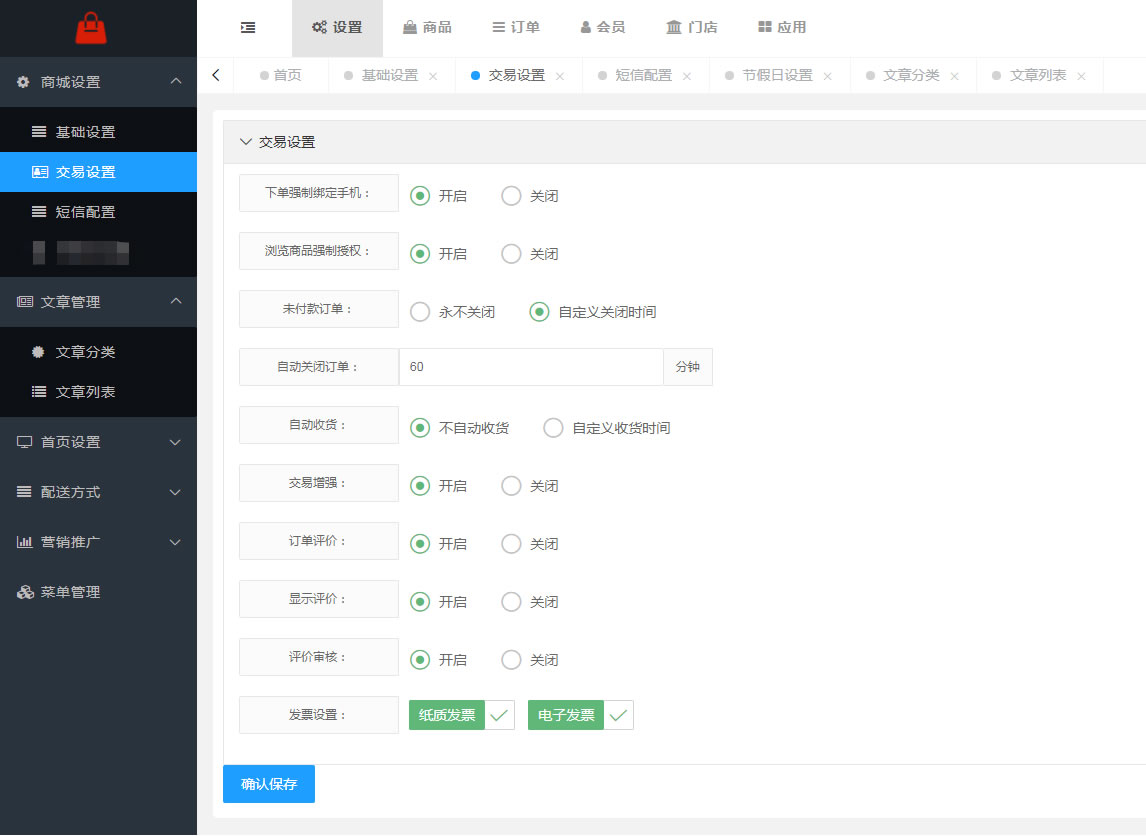Close the 节假日设置 tab
1146x836 pixels.
click(827, 76)
